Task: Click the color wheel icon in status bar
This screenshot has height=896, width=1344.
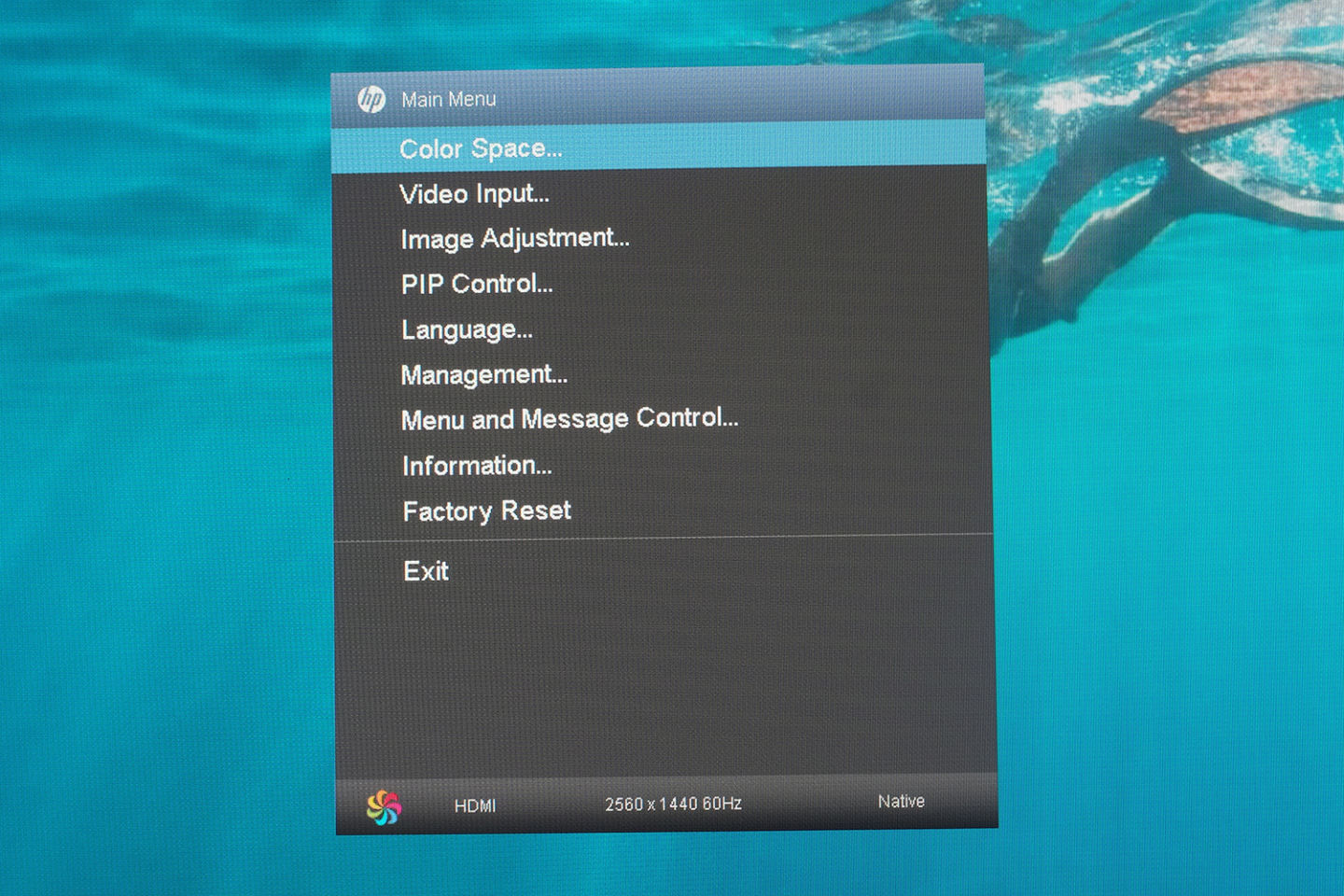Action: [385, 803]
